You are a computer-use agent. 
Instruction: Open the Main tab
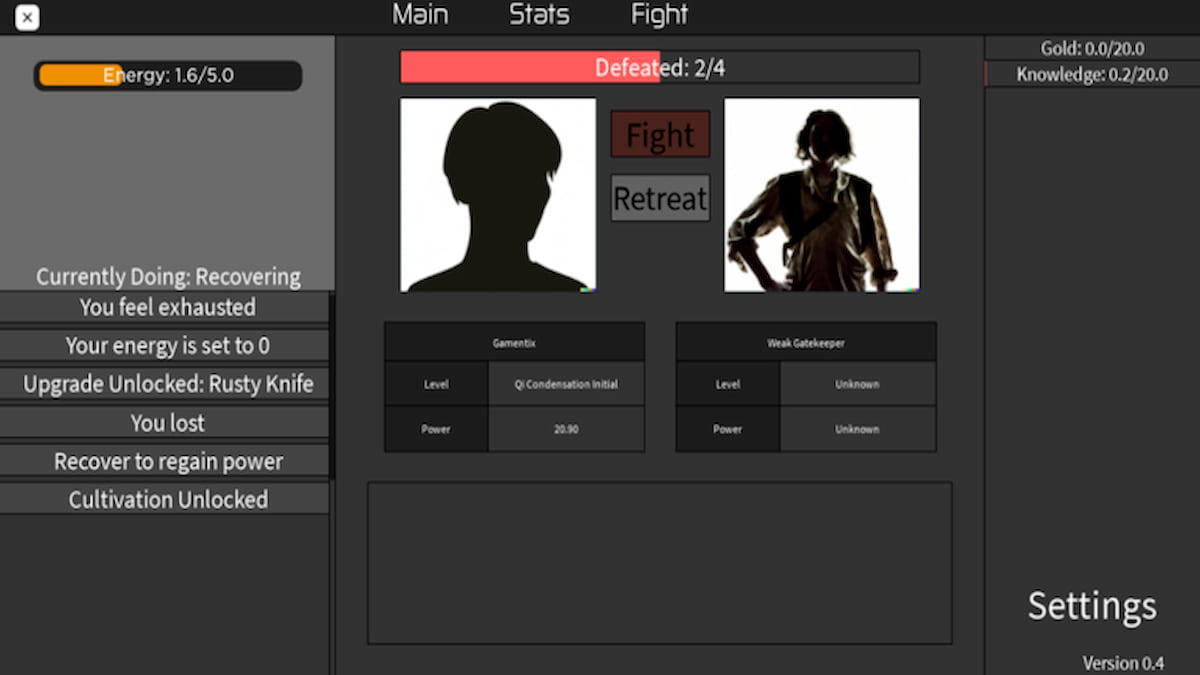(420, 15)
